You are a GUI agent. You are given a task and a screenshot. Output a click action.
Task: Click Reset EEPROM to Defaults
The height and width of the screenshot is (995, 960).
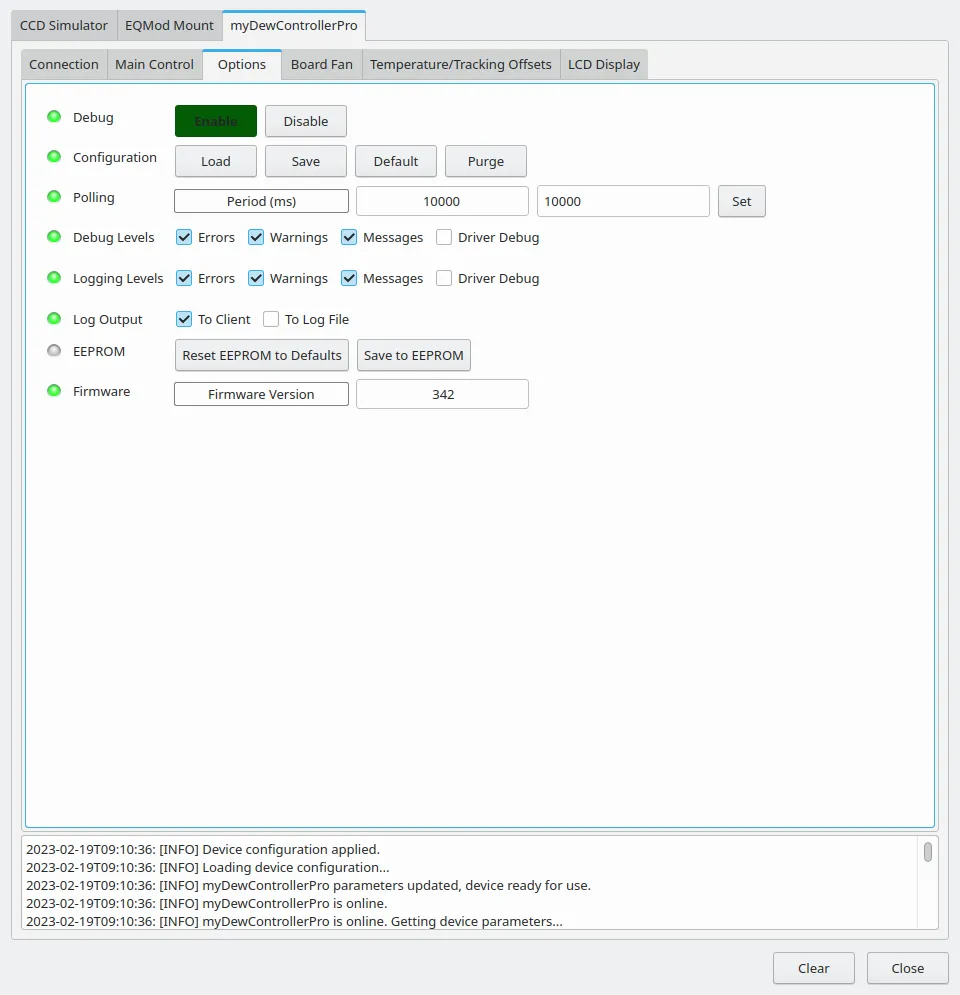262,355
